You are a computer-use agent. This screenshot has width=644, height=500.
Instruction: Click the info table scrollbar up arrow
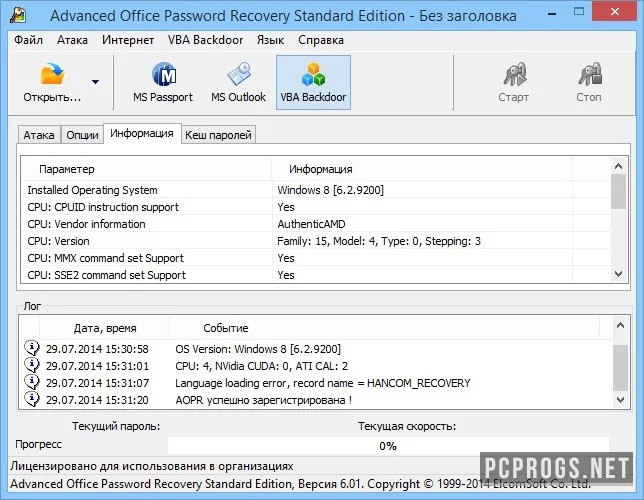point(619,166)
